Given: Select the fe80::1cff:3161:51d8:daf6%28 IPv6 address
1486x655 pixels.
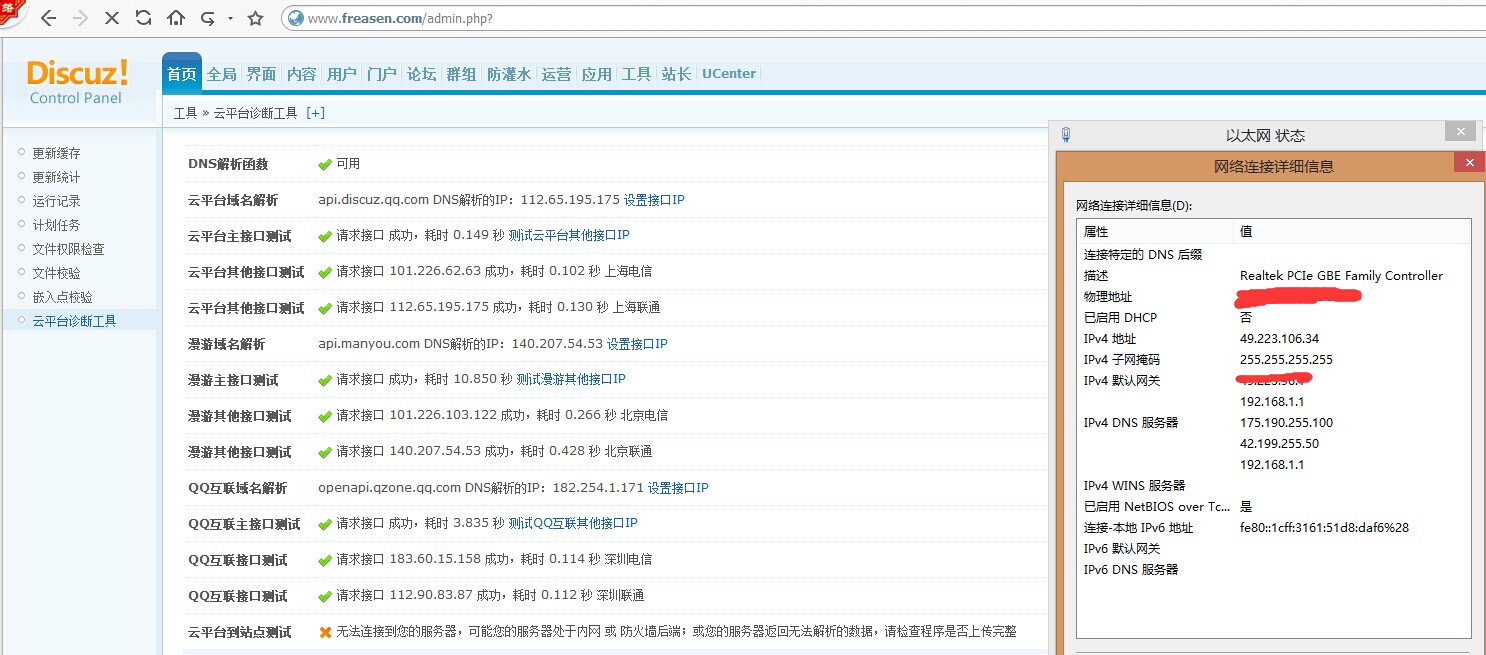Looking at the screenshot, I should click(x=1324, y=528).
